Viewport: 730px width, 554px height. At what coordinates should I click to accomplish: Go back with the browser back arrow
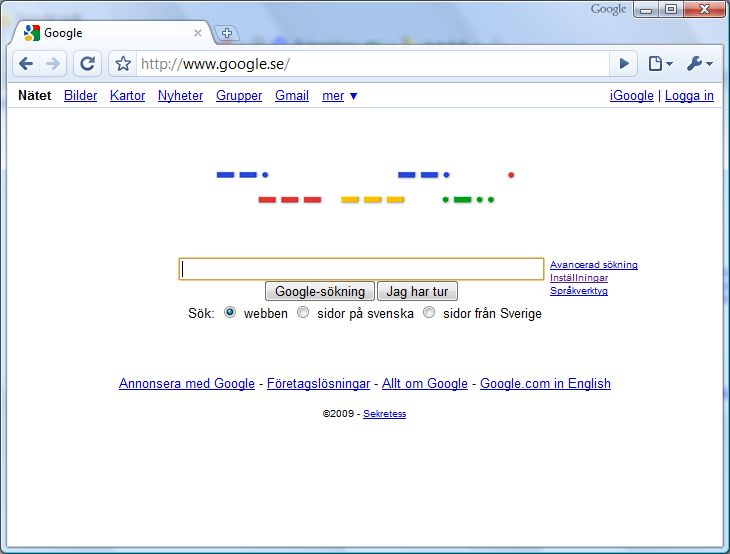click(26, 64)
